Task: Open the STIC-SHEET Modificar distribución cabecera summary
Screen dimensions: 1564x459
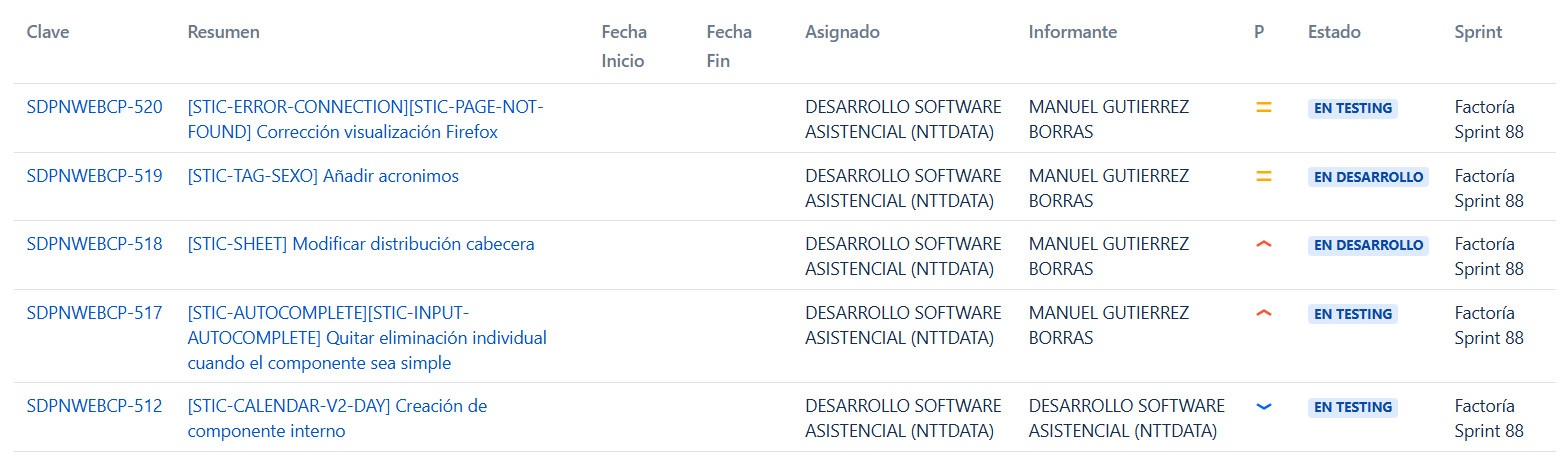Action: click(361, 244)
